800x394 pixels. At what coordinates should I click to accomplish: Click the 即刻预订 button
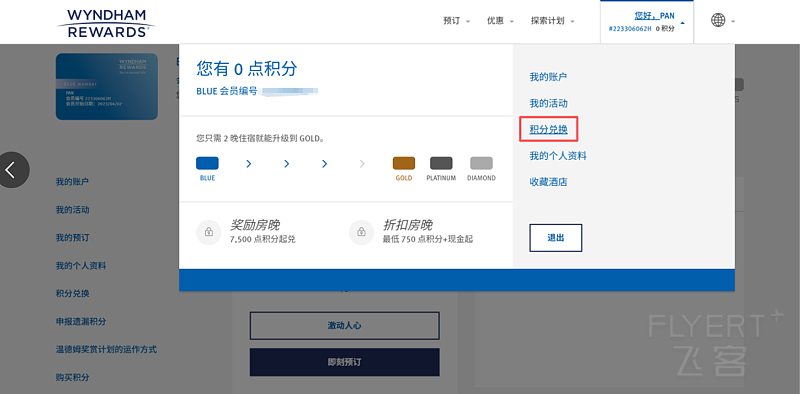(x=344, y=362)
